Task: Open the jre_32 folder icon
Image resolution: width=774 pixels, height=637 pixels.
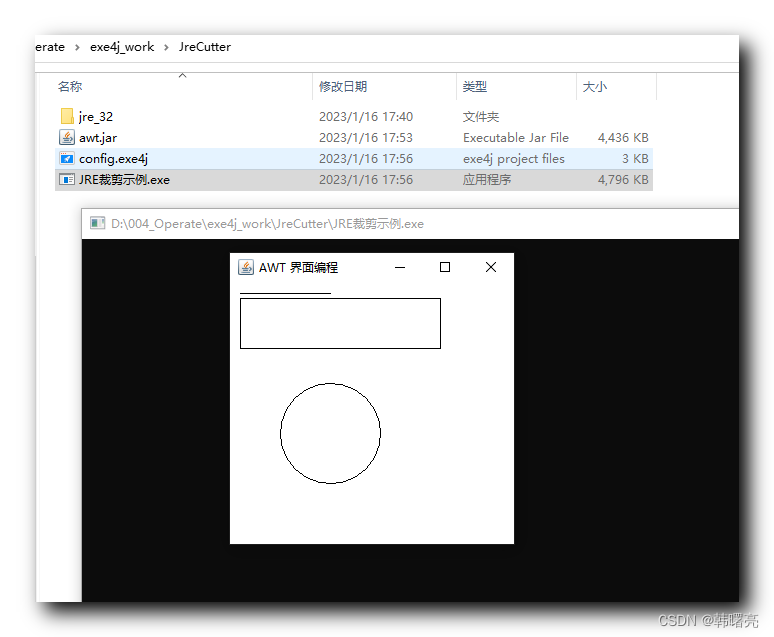Action: (x=67, y=117)
